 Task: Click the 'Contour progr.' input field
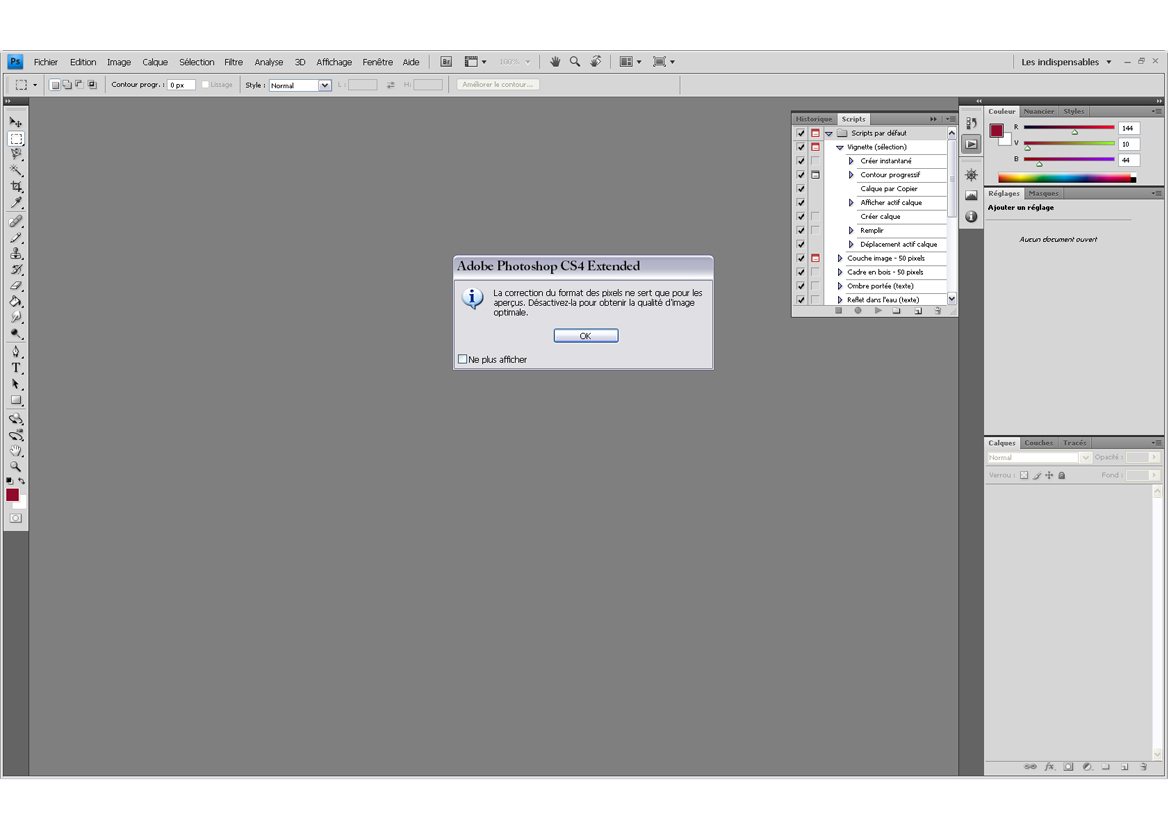[x=181, y=85]
